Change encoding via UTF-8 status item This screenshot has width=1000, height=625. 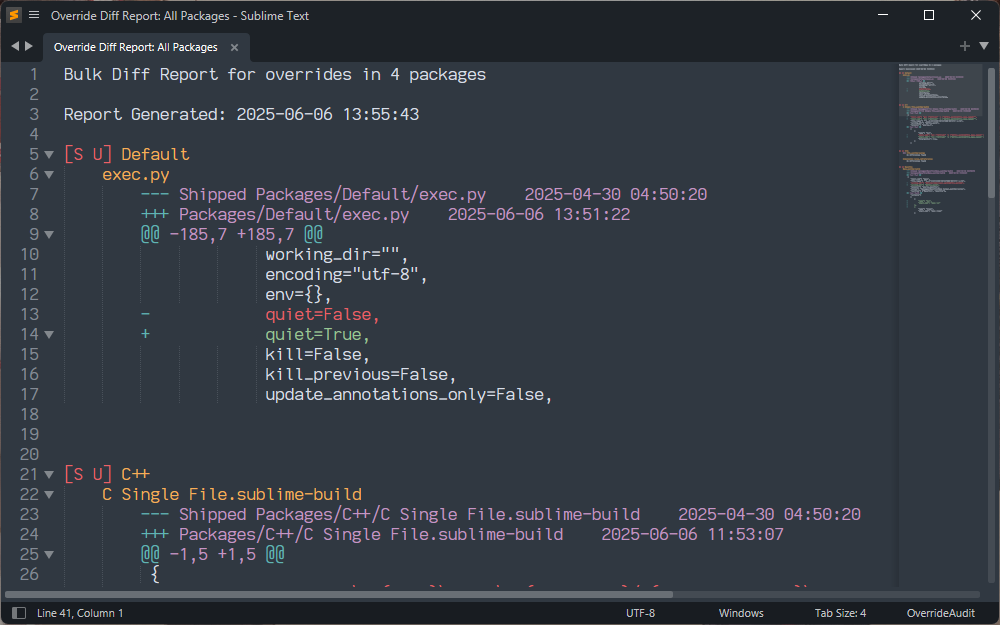pyautogui.click(x=640, y=613)
